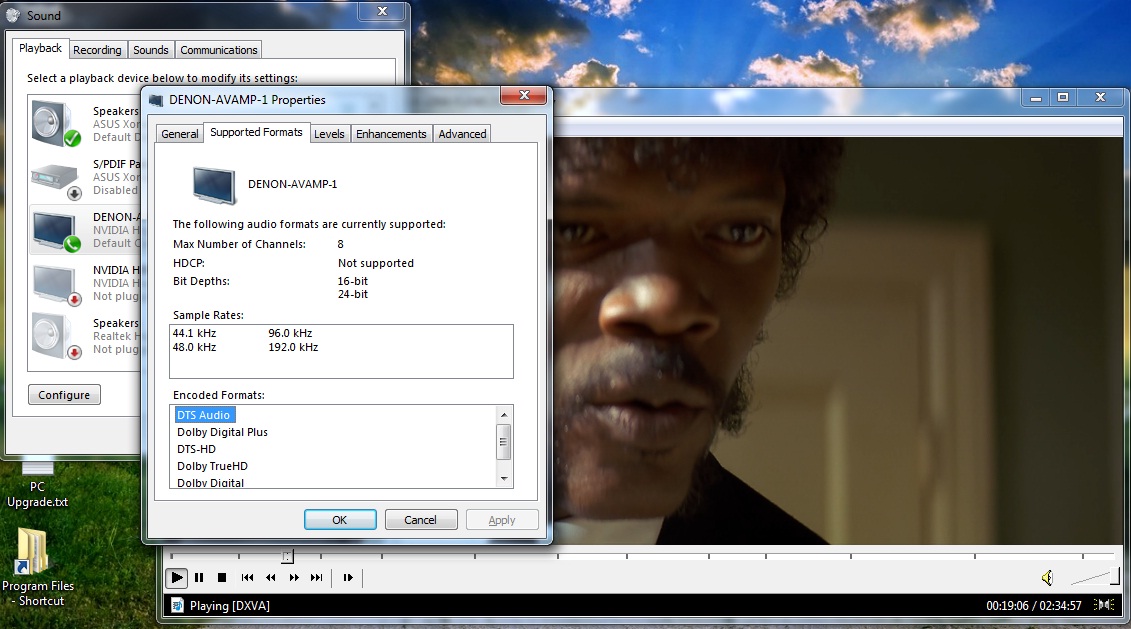Screen dimensions: 1131x629
Task: Select Dolby TrueHD encoded format
Action: point(212,466)
